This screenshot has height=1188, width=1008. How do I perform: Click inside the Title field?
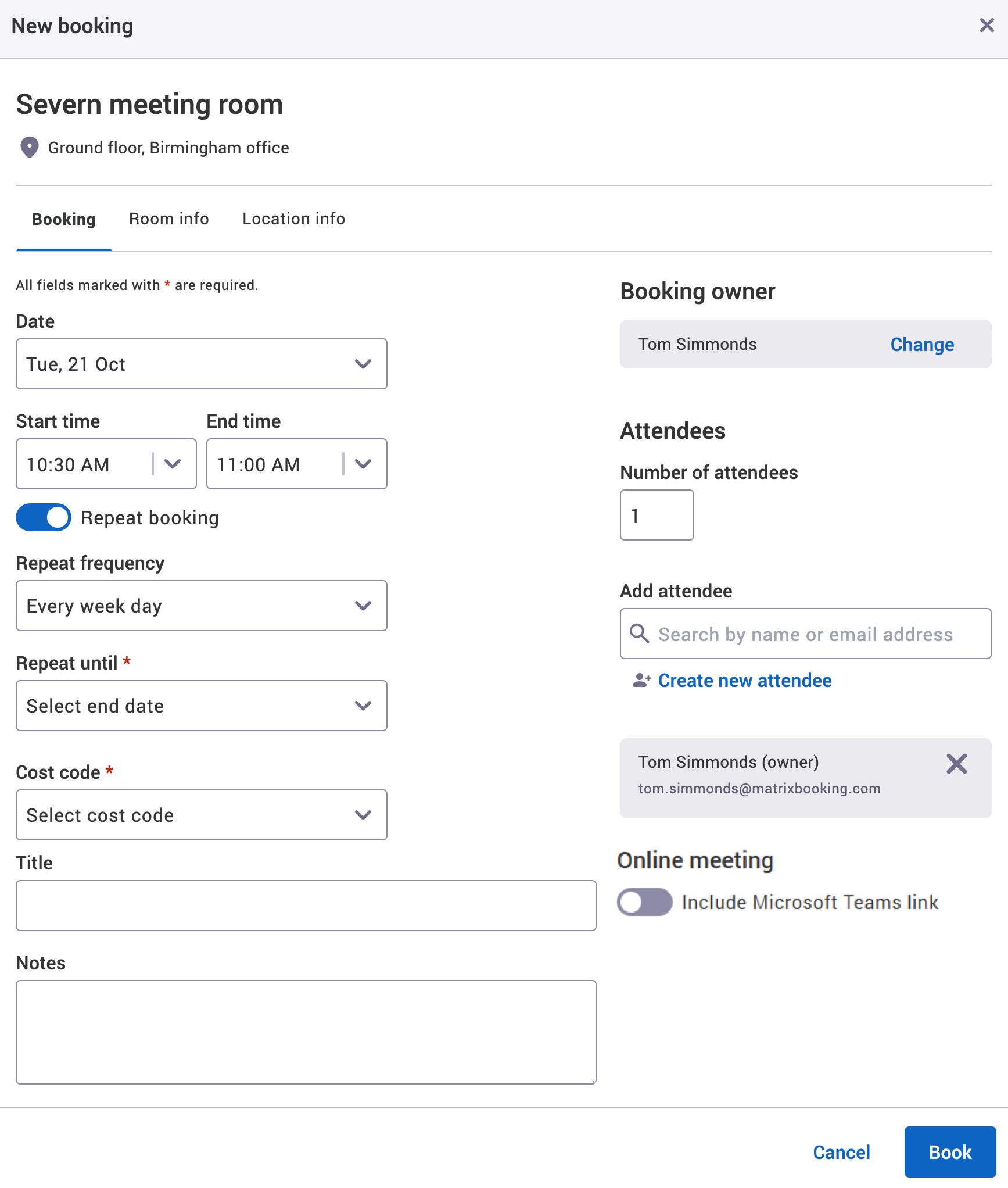pyautogui.click(x=306, y=905)
